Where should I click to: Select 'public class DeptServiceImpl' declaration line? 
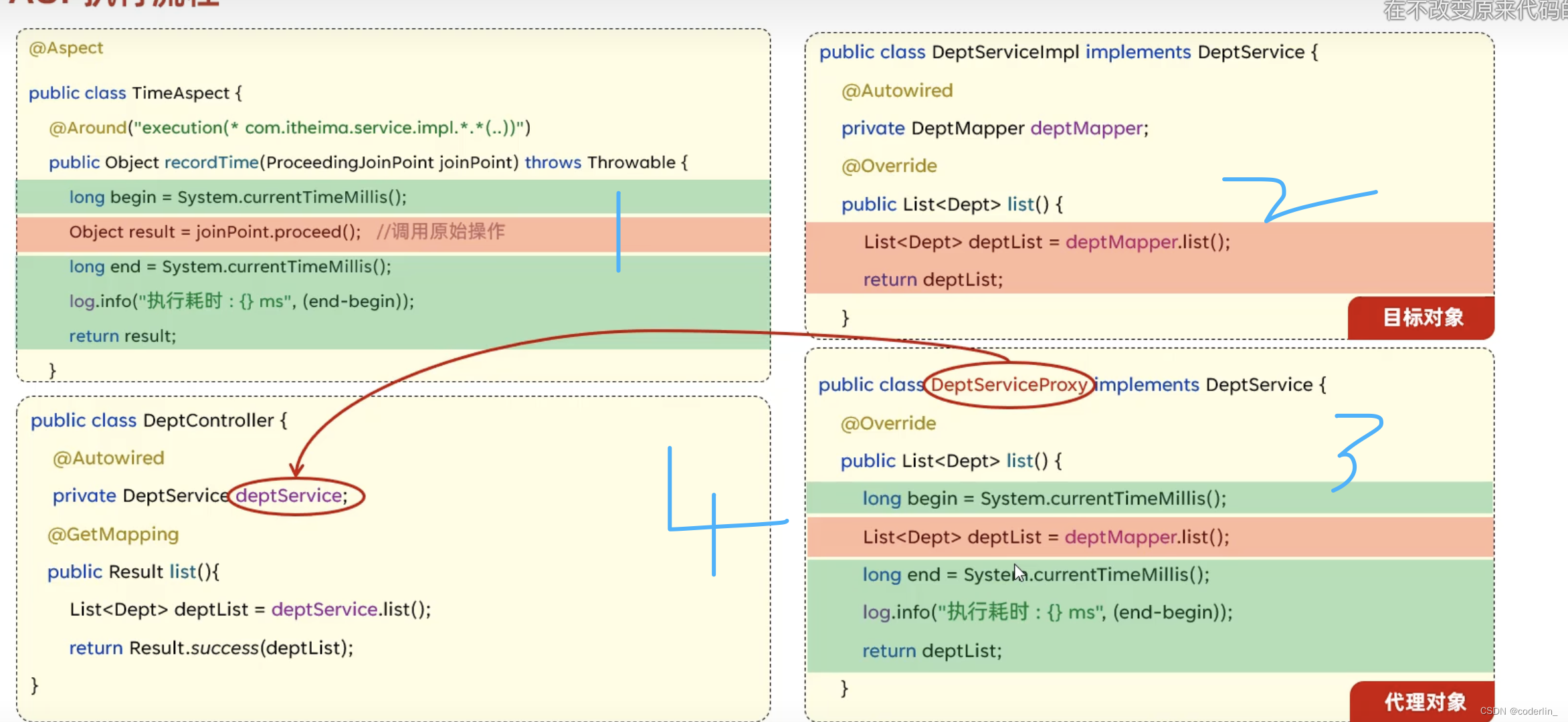pyautogui.click(x=1068, y=52)
